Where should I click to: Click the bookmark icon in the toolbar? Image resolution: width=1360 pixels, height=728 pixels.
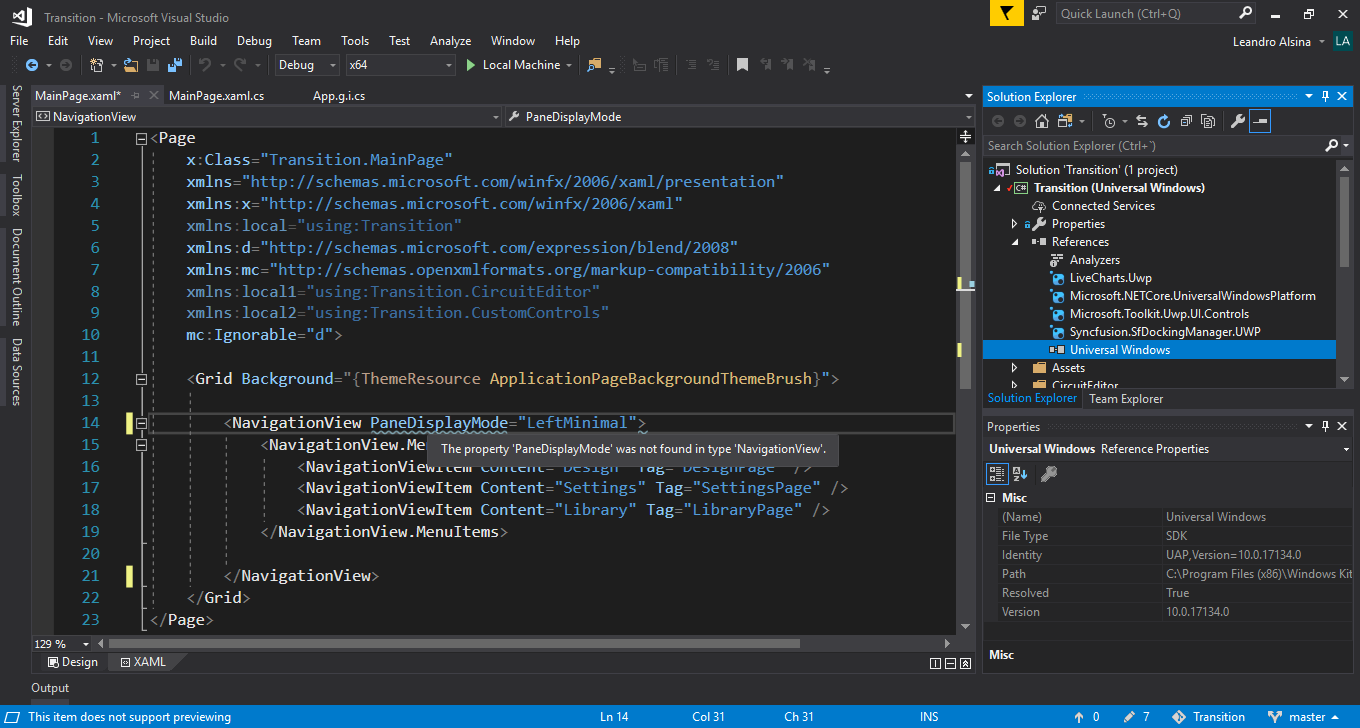click(742, 65)
